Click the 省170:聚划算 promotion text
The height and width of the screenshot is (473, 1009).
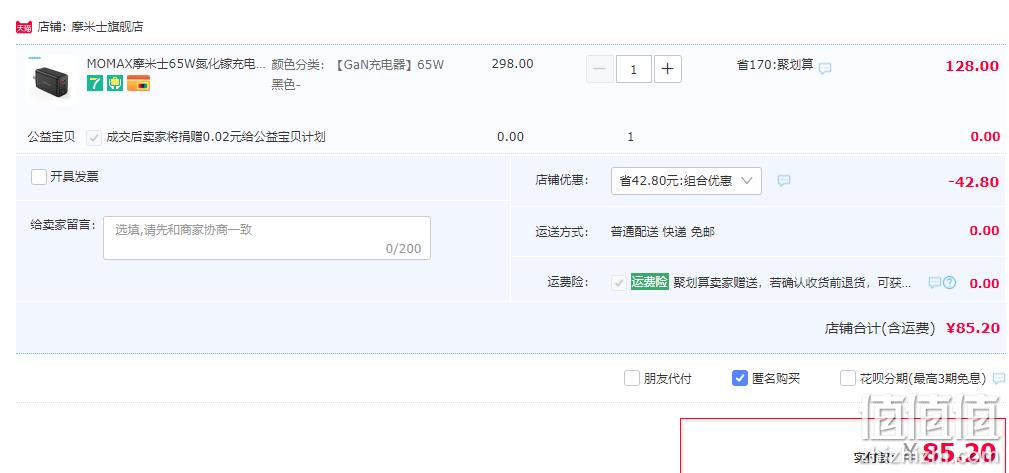point(775,65)
